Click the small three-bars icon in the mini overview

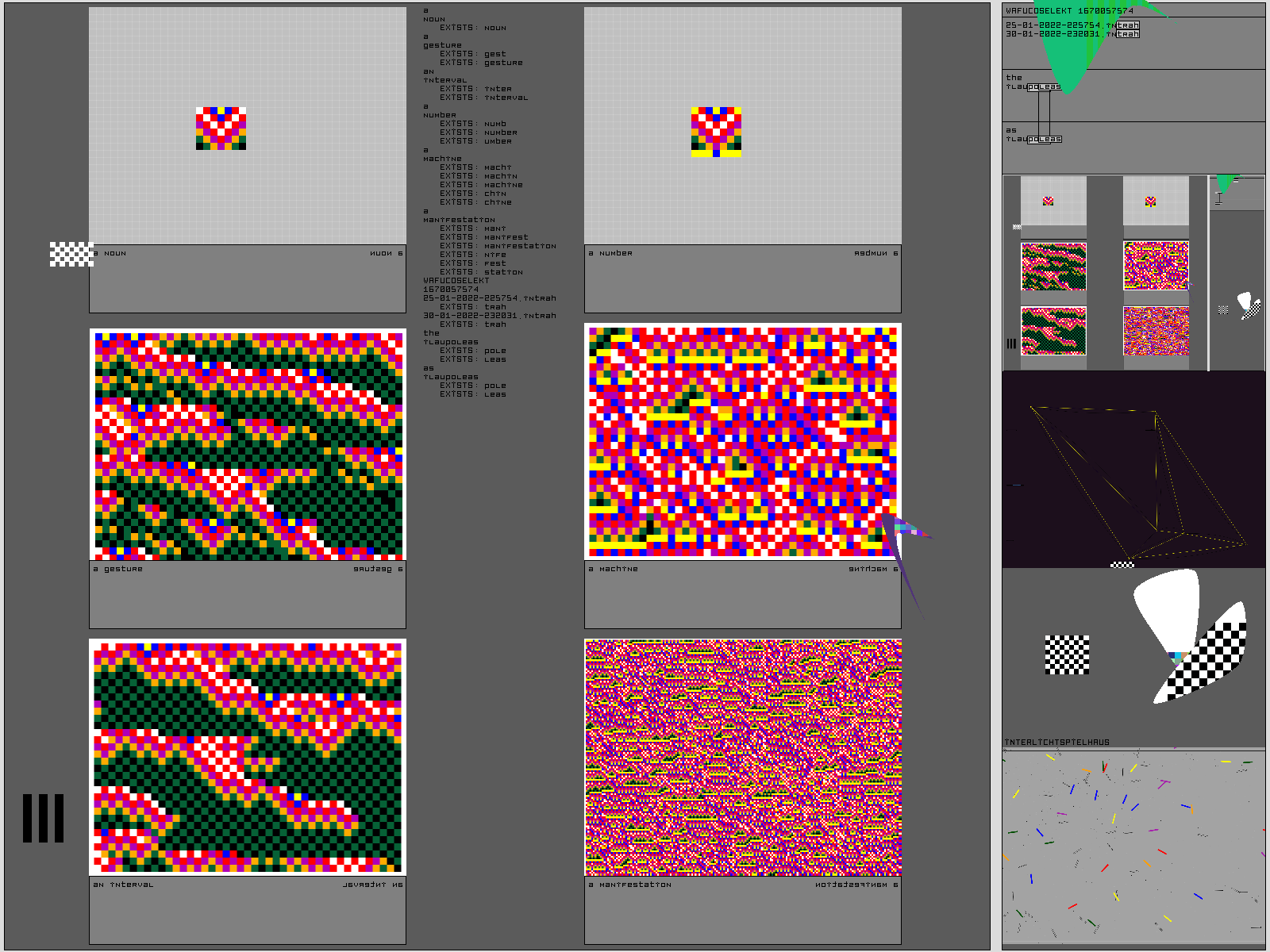1011,344
